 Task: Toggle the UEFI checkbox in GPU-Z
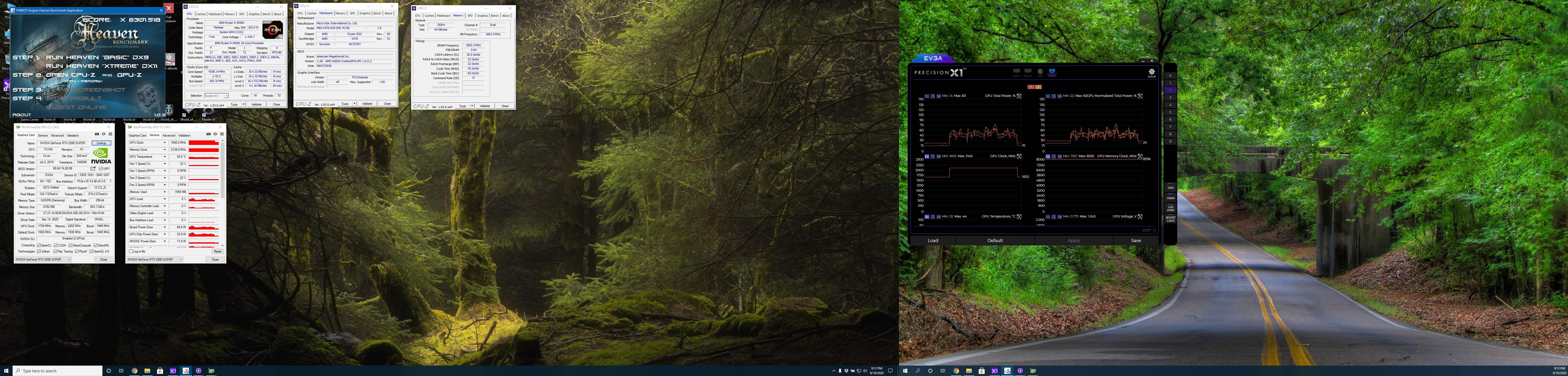tap(101, 168)
